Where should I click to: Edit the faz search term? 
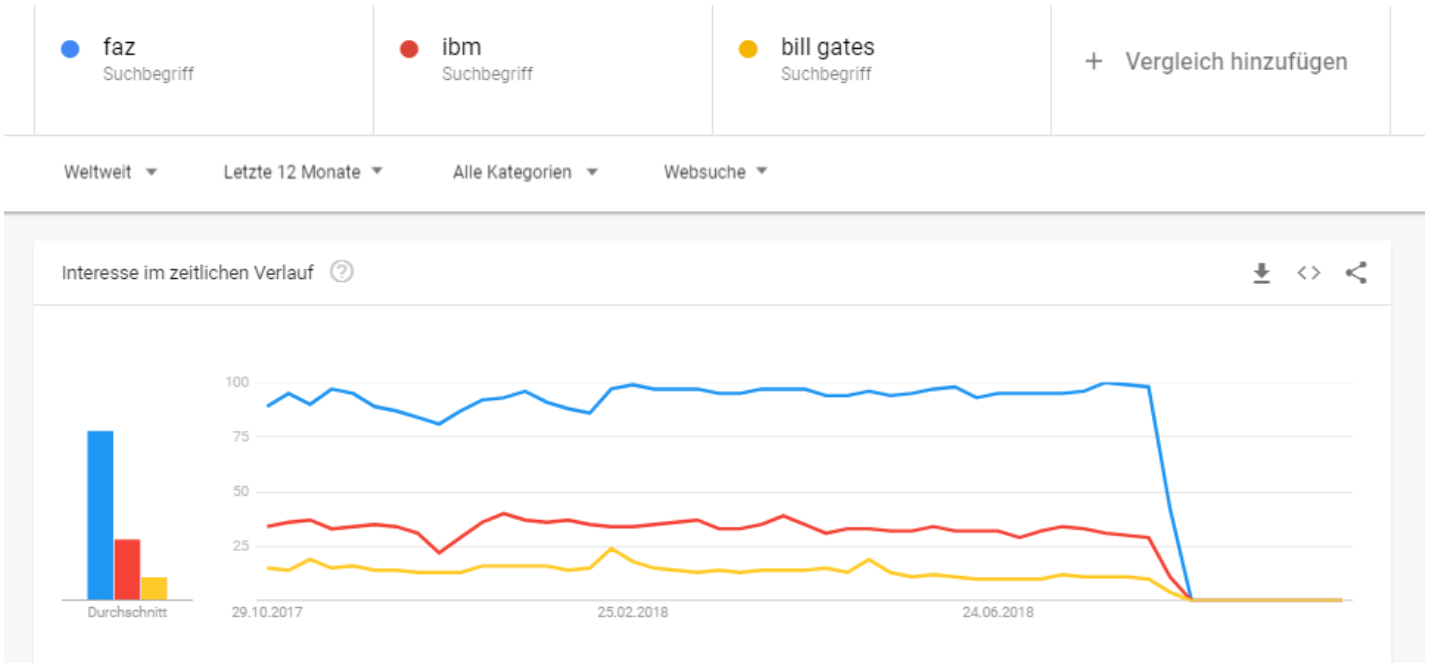(x=119, y=48)
